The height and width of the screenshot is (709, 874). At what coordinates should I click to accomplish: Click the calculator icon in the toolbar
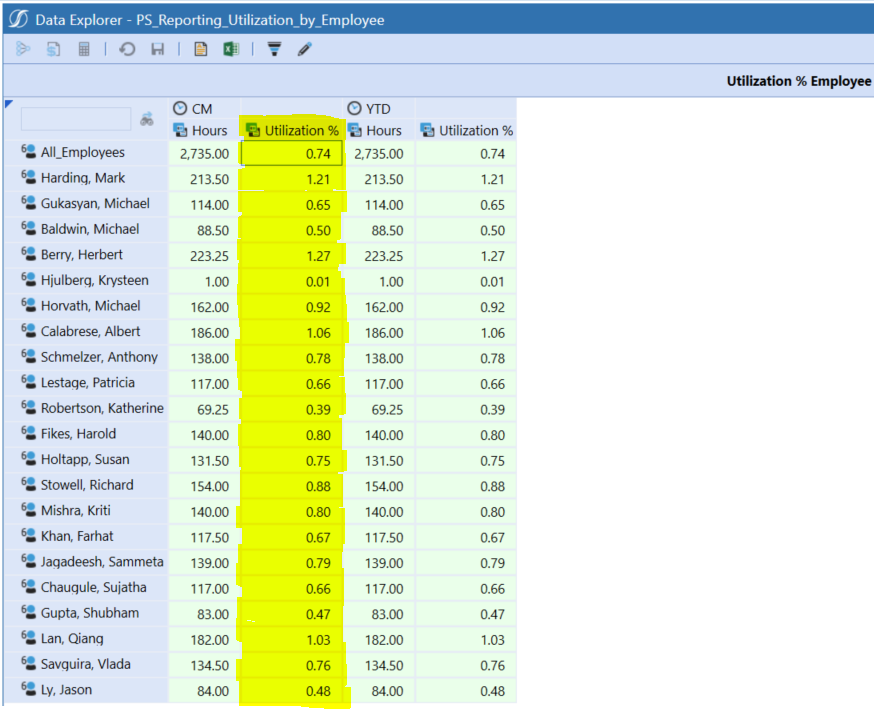click(x=84, y=48)
